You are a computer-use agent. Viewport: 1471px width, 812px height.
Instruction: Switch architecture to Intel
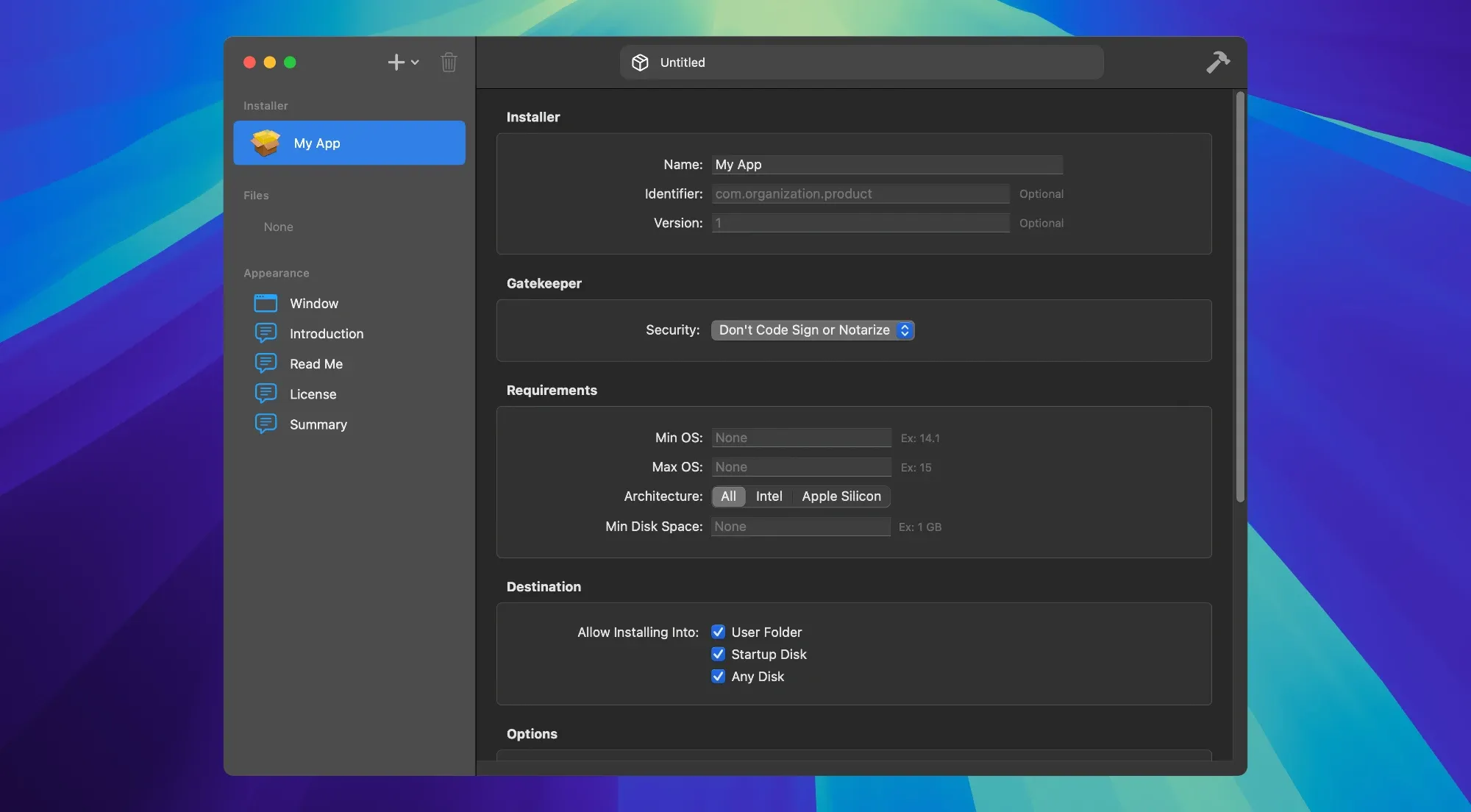tap(769, 496)
